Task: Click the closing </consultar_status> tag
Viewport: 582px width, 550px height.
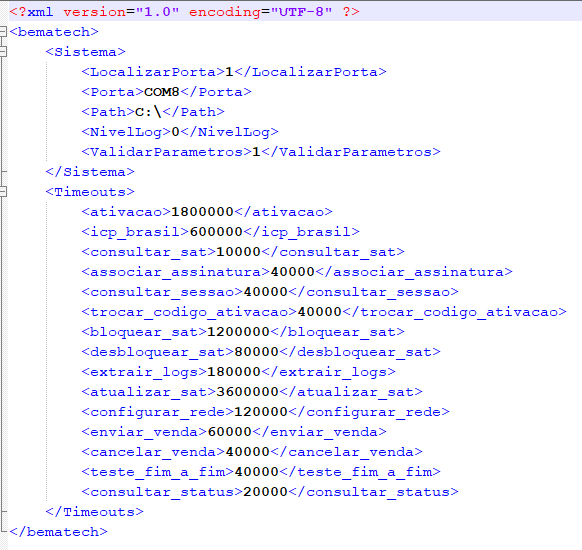Action: click(x=374, y=492)
